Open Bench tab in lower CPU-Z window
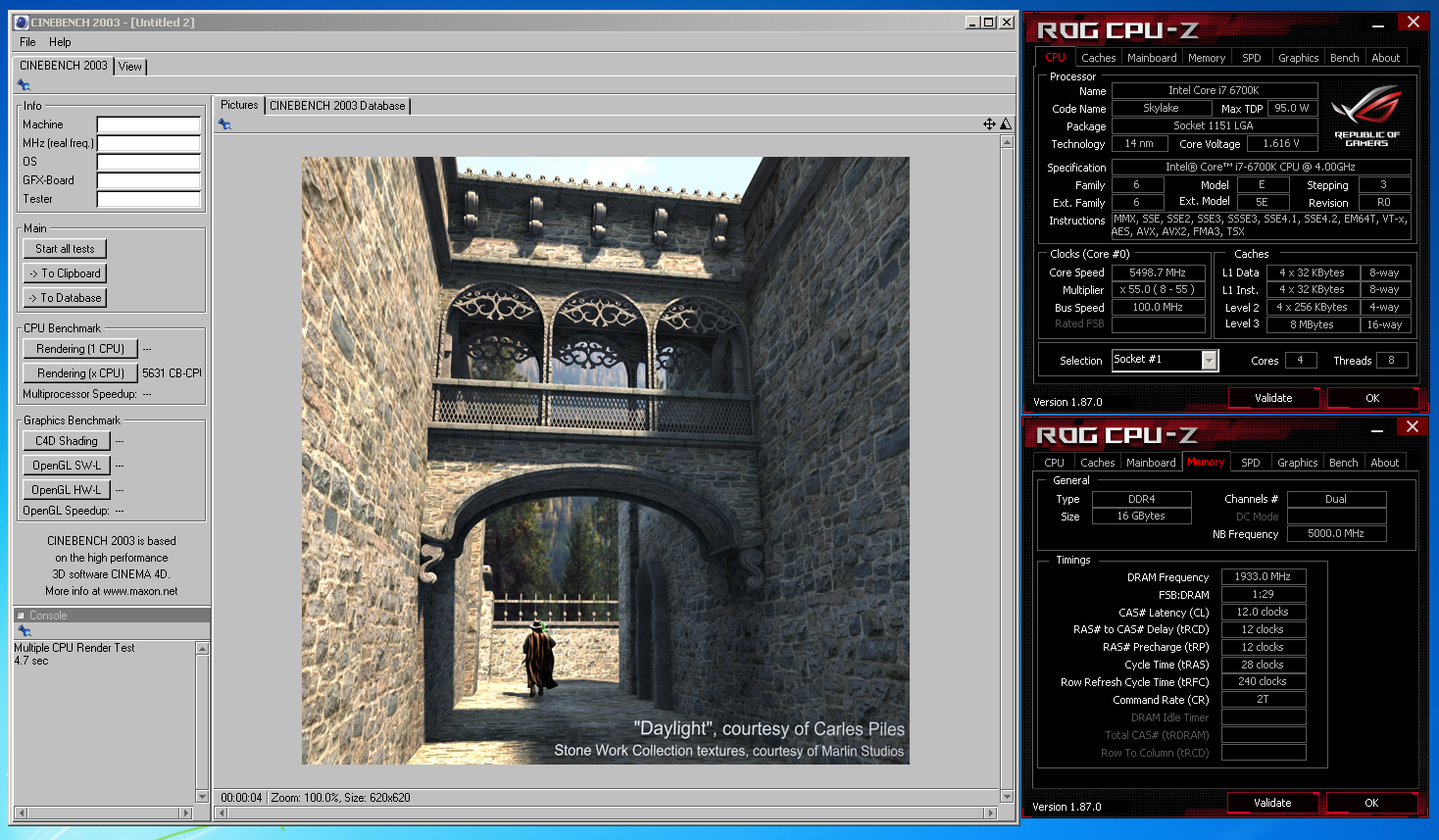The height and width of the screenshot is (840, 1439). click(1343, 463)
